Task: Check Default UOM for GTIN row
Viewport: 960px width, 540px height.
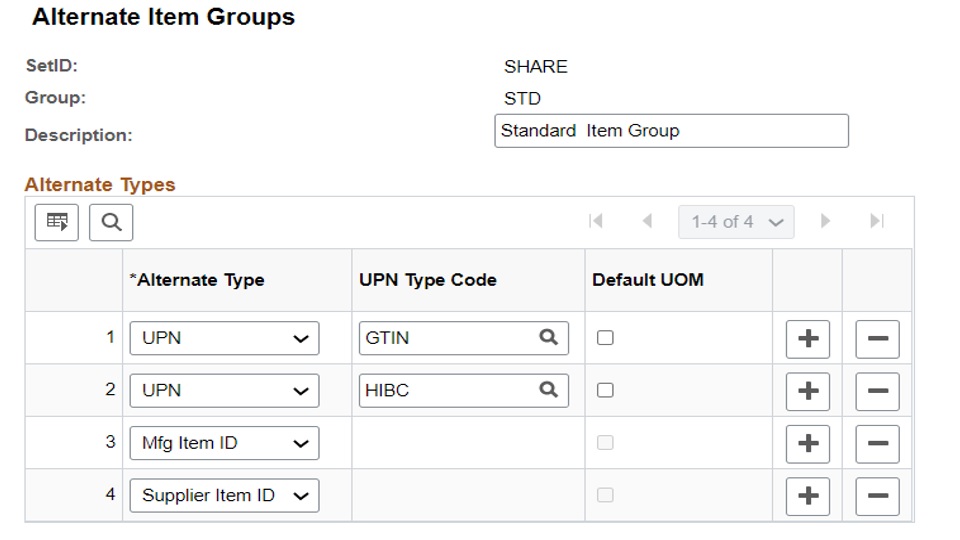Action: (x=605, y=337)
